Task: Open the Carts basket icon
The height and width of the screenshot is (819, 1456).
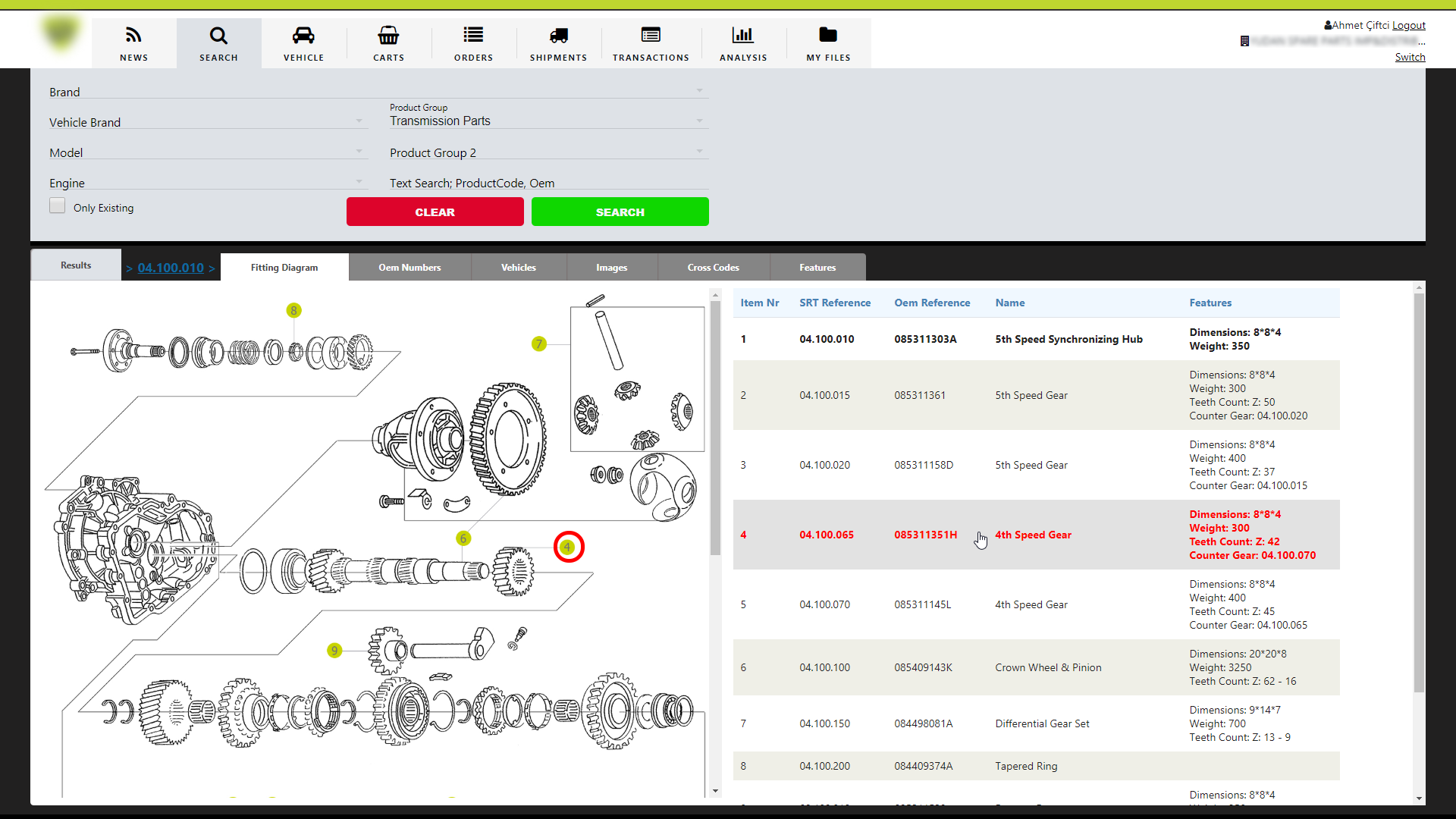Action: tap(388, 36)
